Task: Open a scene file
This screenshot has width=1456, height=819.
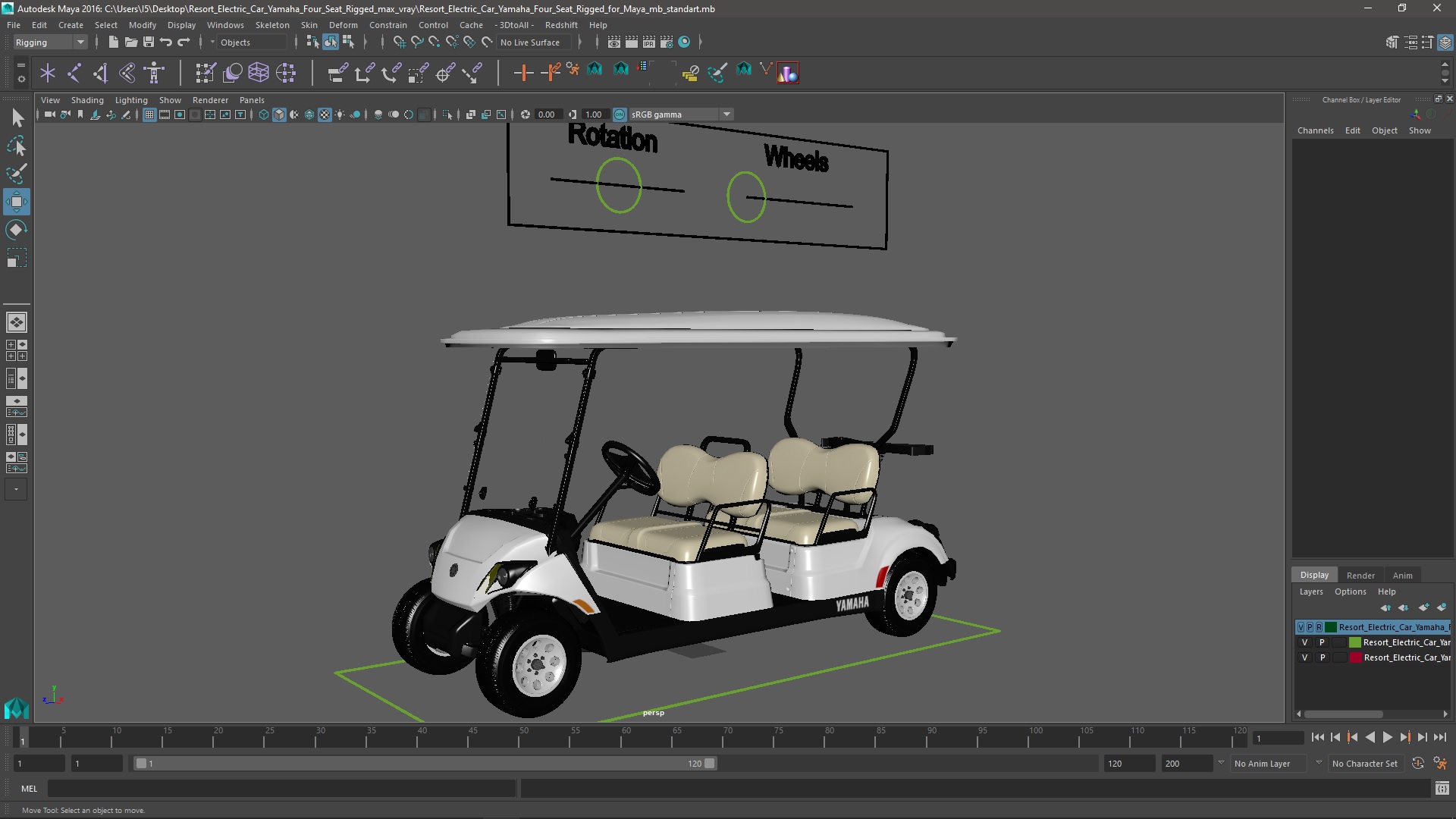Action: pos(130,42)
